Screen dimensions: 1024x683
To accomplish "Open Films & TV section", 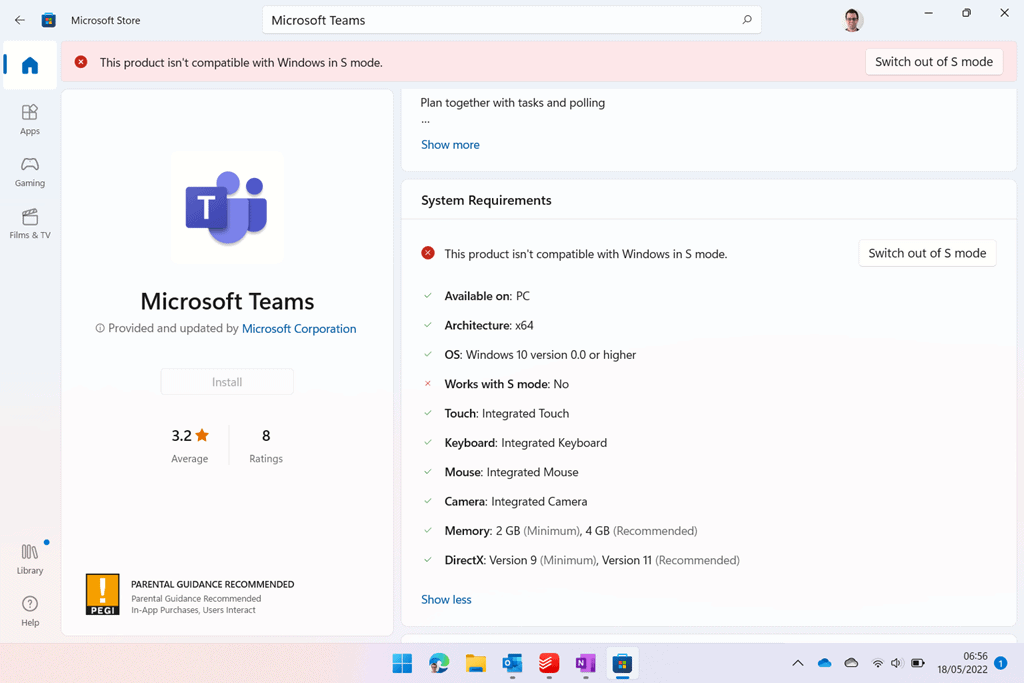I will point(30,223).
